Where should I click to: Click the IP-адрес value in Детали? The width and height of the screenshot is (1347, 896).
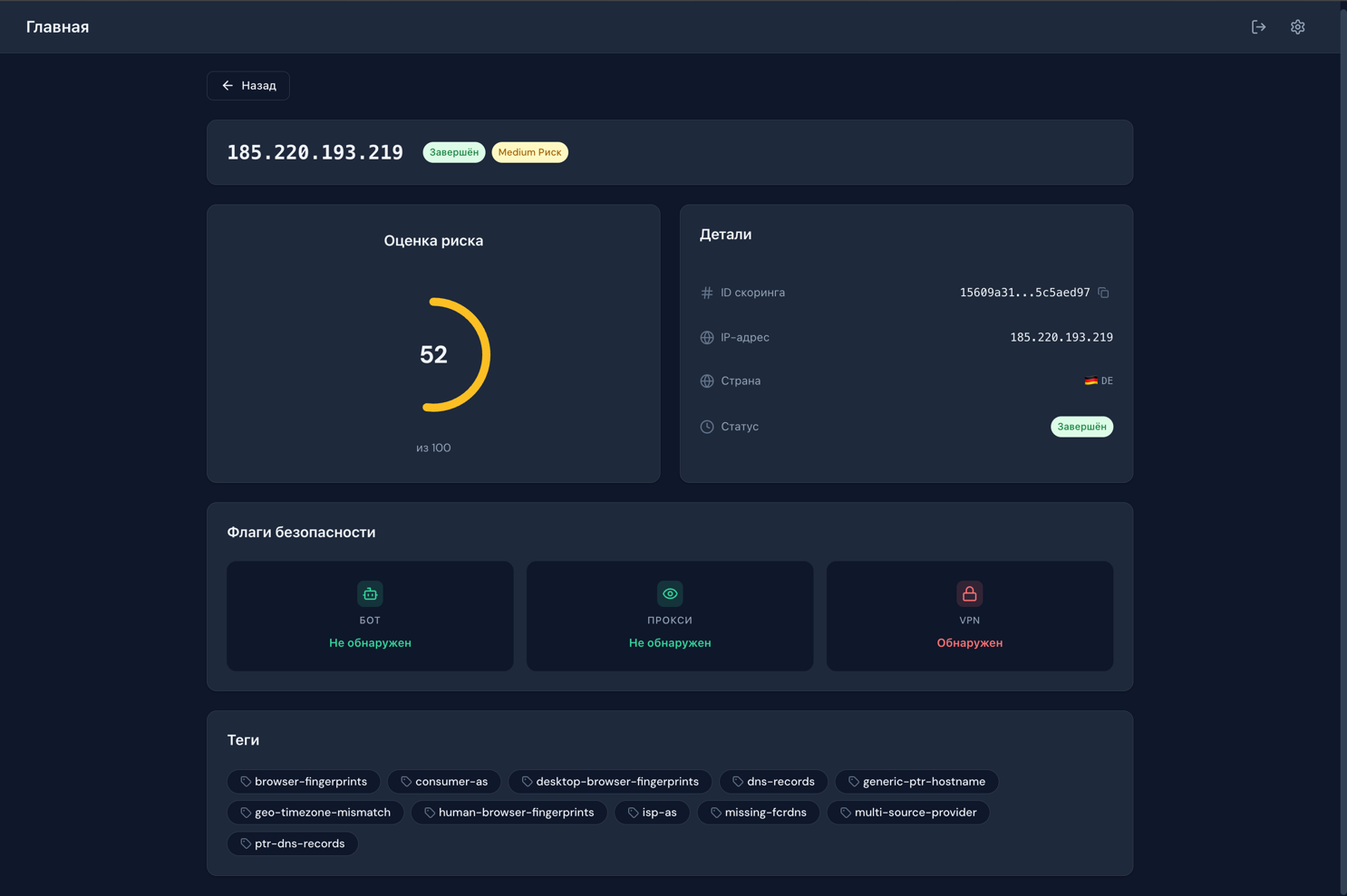click(1061, 337)
